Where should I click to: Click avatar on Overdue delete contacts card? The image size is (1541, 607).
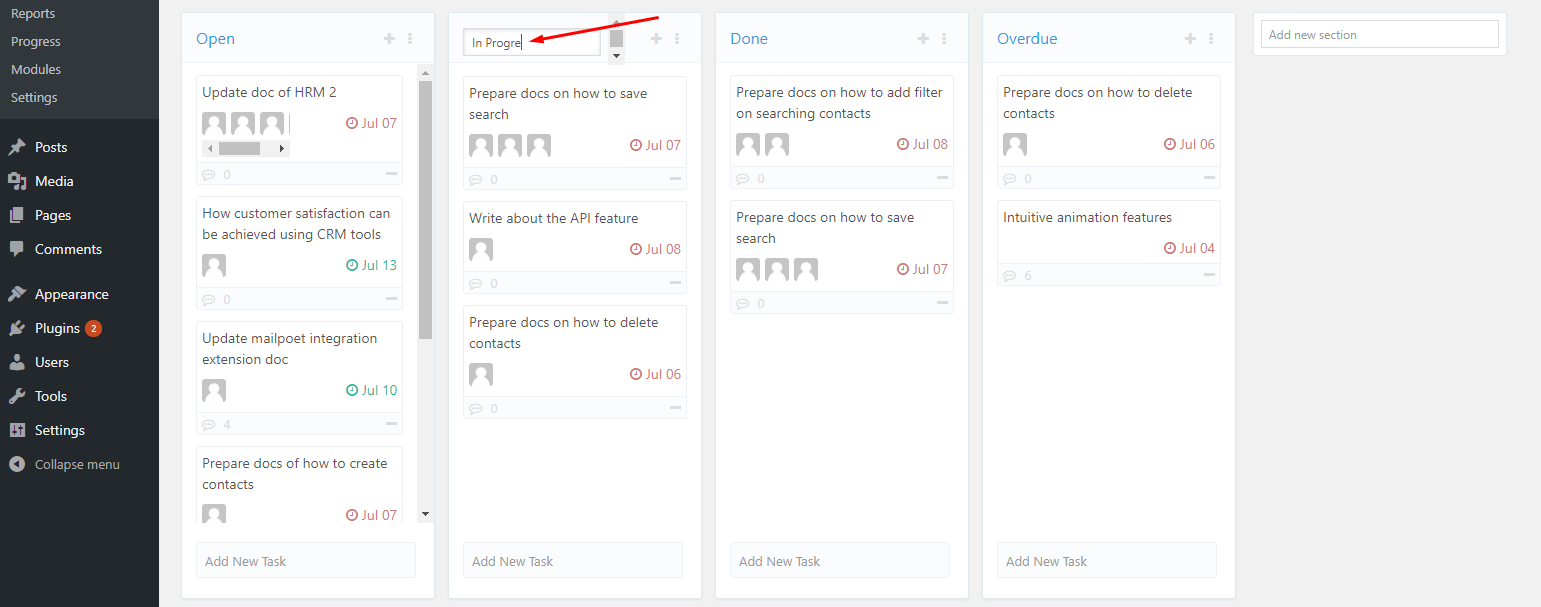pyautogui.click(x=1015, y=145)
